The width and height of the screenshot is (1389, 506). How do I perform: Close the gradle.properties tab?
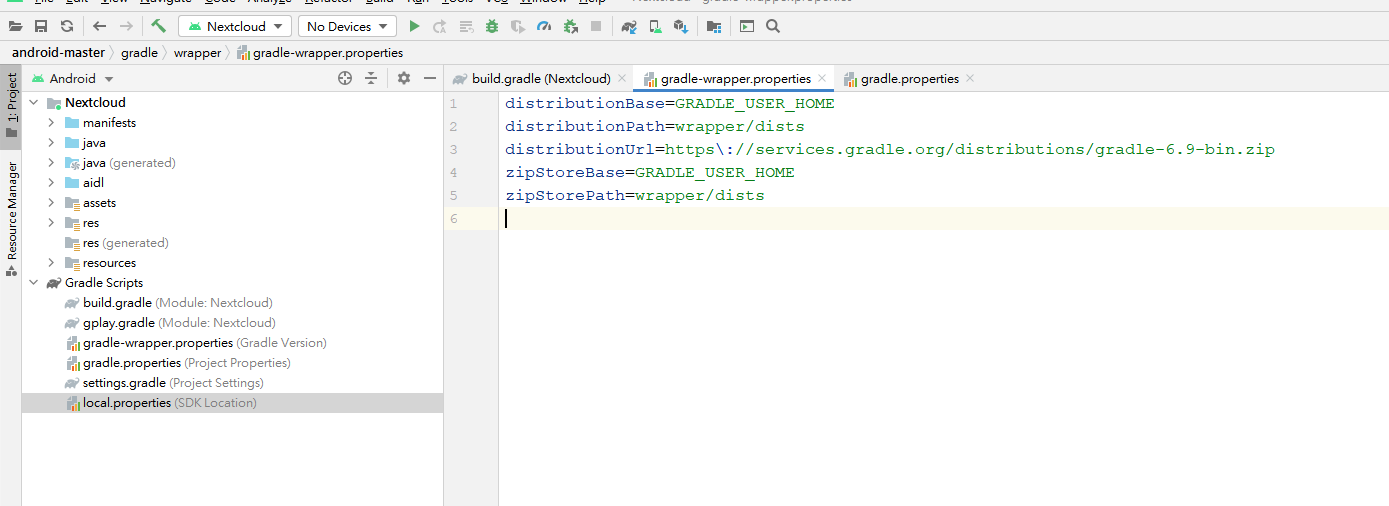pyautogui.click(x=970, y=78)
